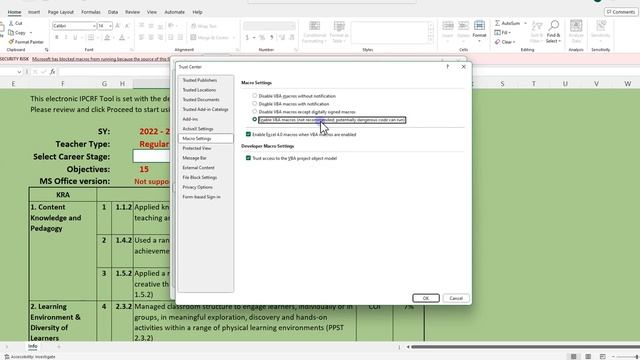Click the Insert Function fx icon
640x360 pixels.
pos(53,72)
